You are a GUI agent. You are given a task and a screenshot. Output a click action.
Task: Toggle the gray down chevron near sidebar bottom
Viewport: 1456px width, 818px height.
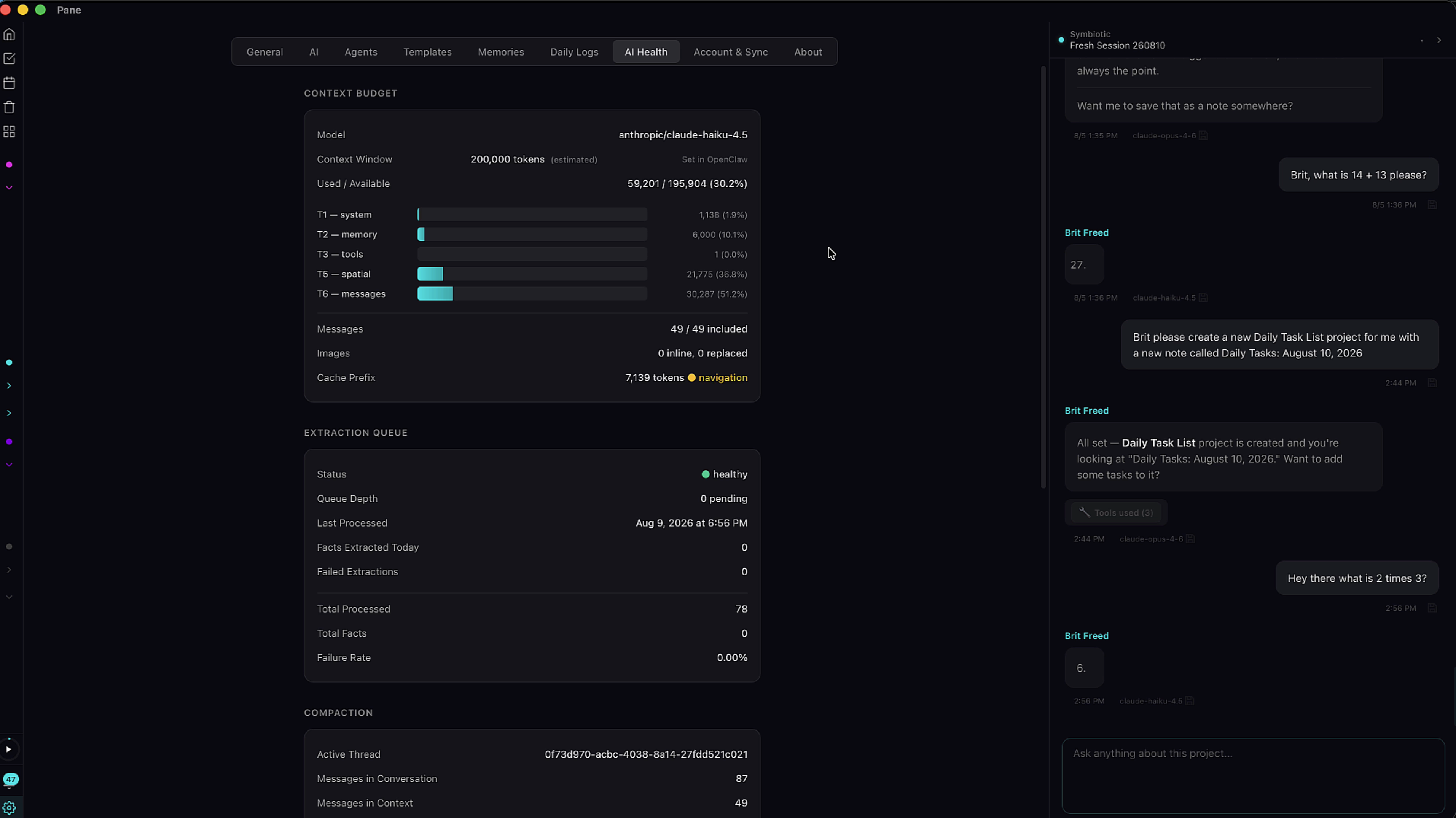coord(9,597)
